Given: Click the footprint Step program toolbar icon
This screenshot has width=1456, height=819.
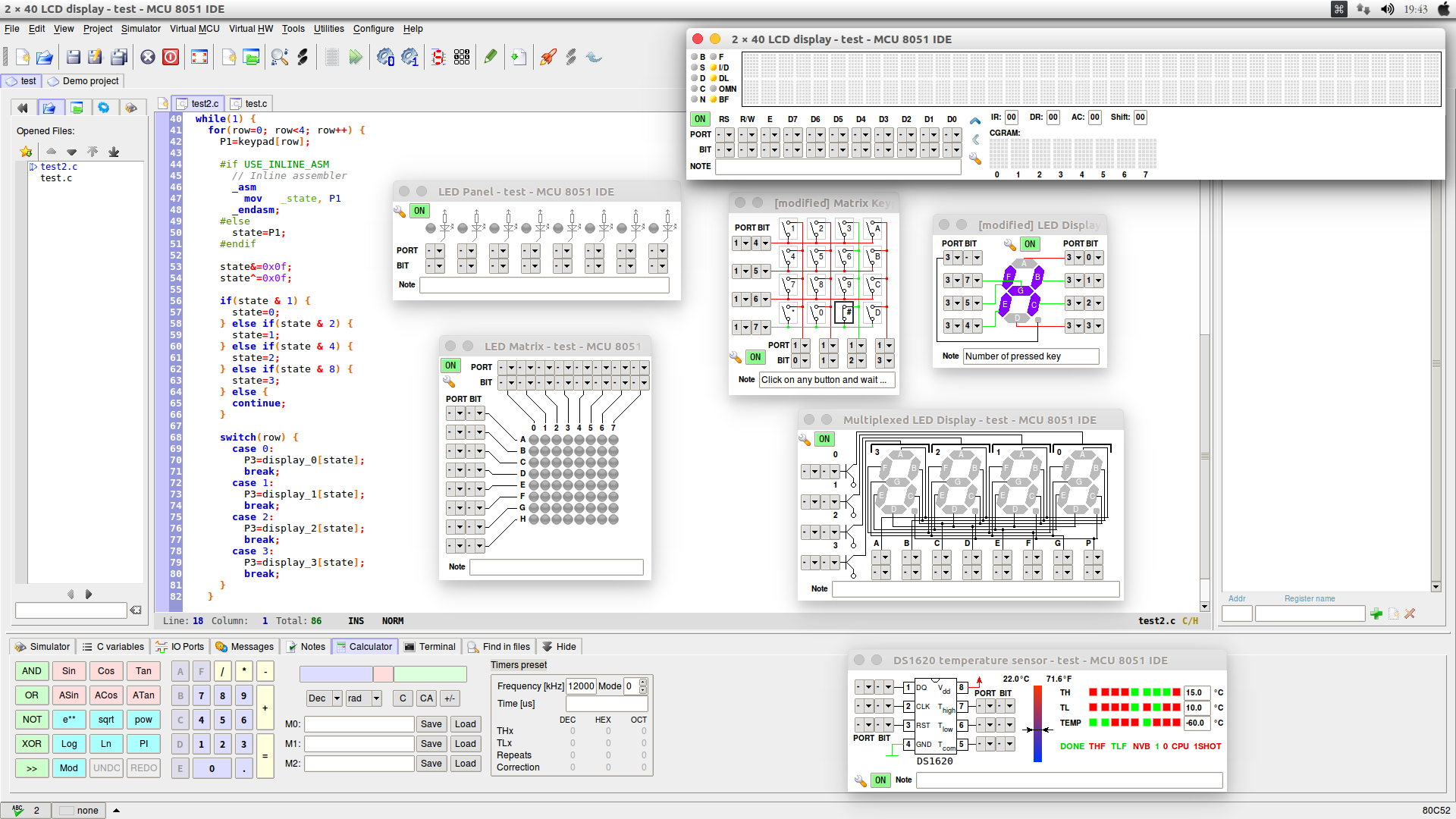Looking at the screenshot, I should (303, 57).
